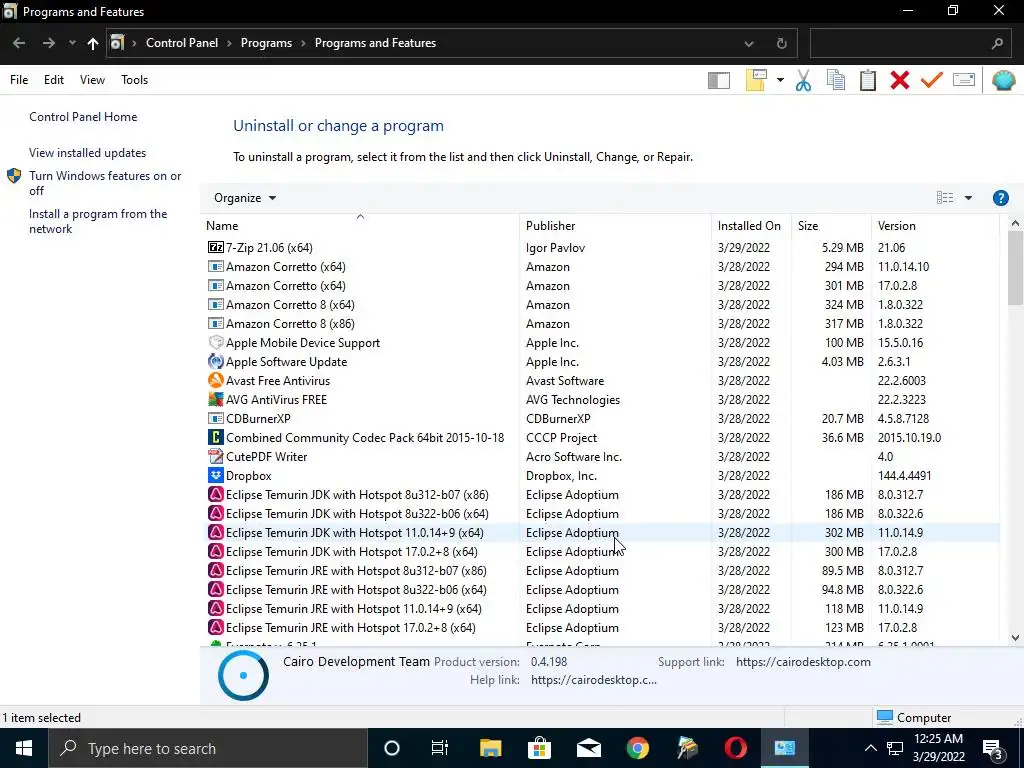The width and height of the screenshot is (1024, 768).
Task: Select Avast Free Antivirus icon
Action: [216, 381]
